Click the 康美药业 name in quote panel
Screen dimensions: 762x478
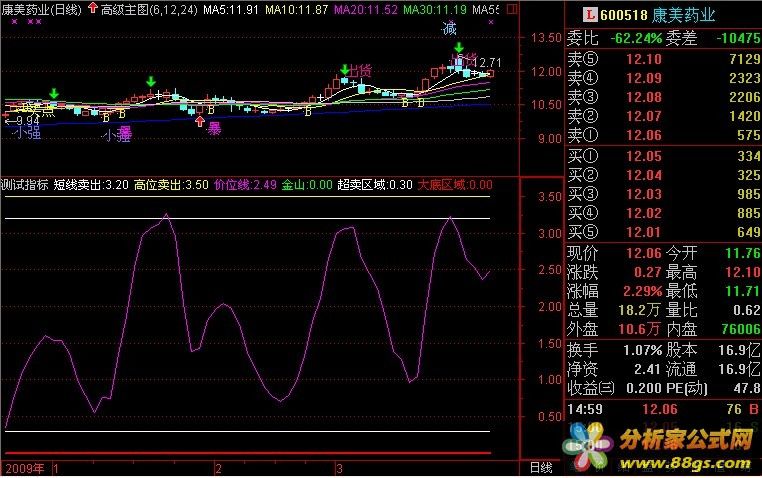coord(683,16)
